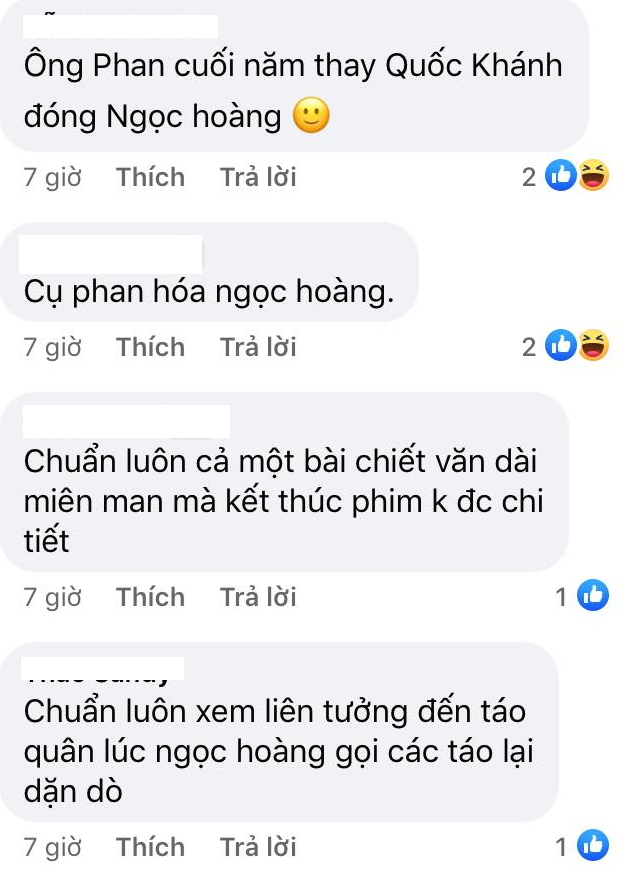Click laughing reaction on Ông Phan comment

(593, 175)
